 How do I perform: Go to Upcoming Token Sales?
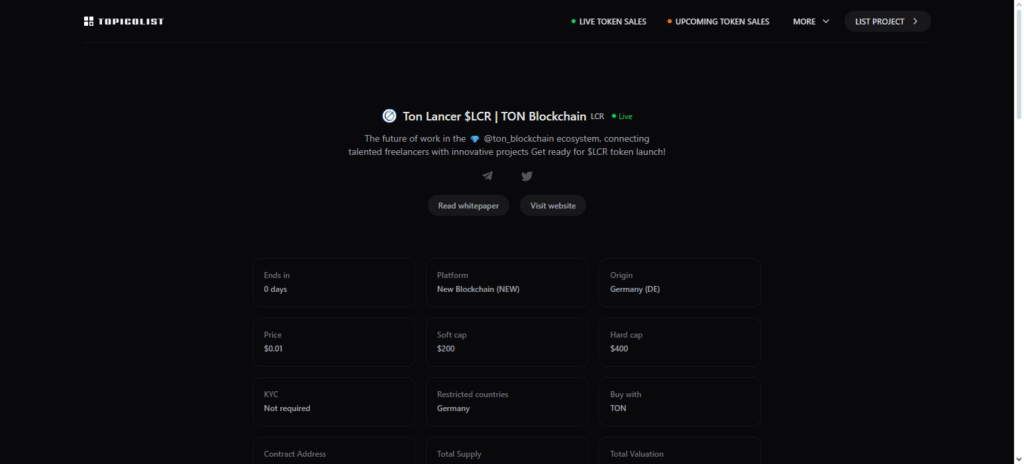718,21
